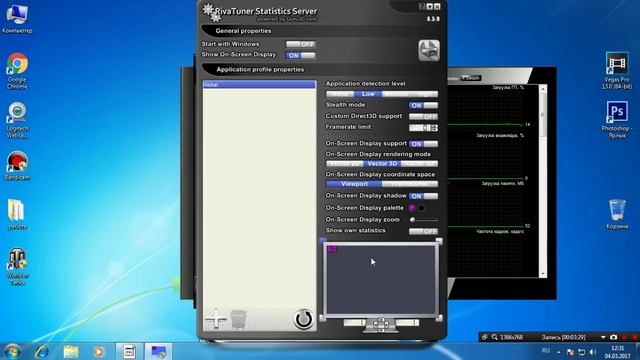Viewport: 640px width, 360px height.
Task: Show hidden tray icons arrow
Action: [559, 352]
